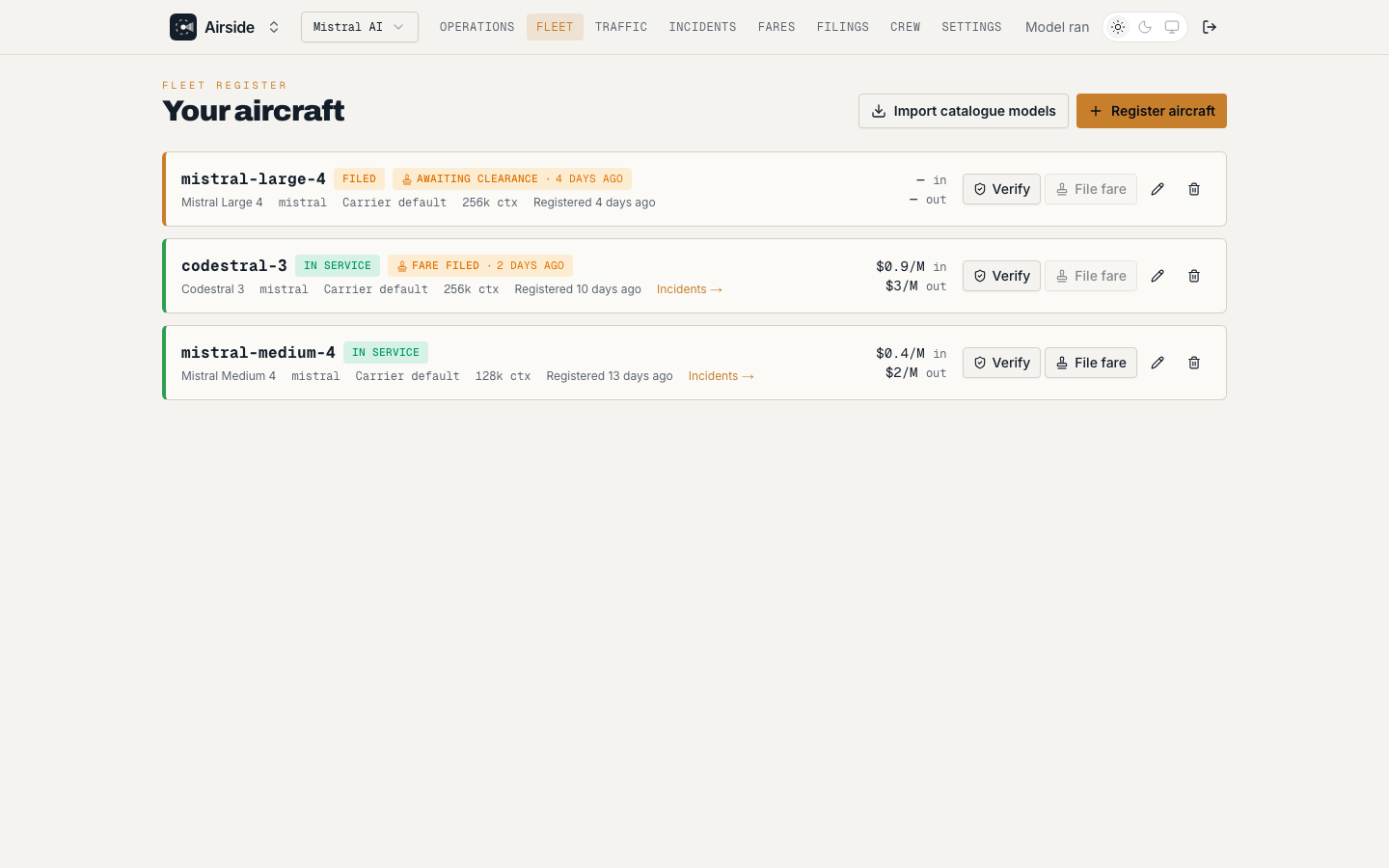Click Register aircraft button
1389x868 pixels.
[x=1152, y=111]
